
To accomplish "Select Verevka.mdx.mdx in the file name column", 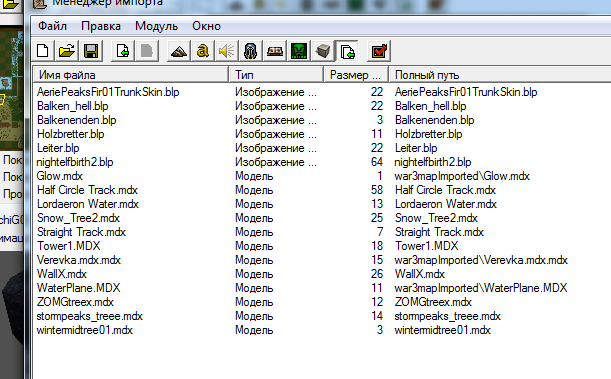I will click(79, 260).
